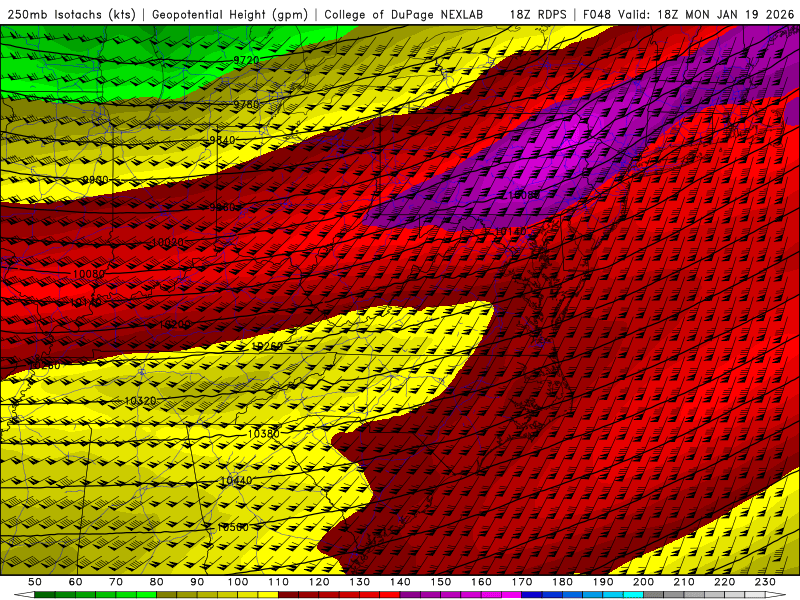Click the 190 value on the color scale
This screenshot has height=600, width=800.
pyautogui.click(x=603, y=582)
